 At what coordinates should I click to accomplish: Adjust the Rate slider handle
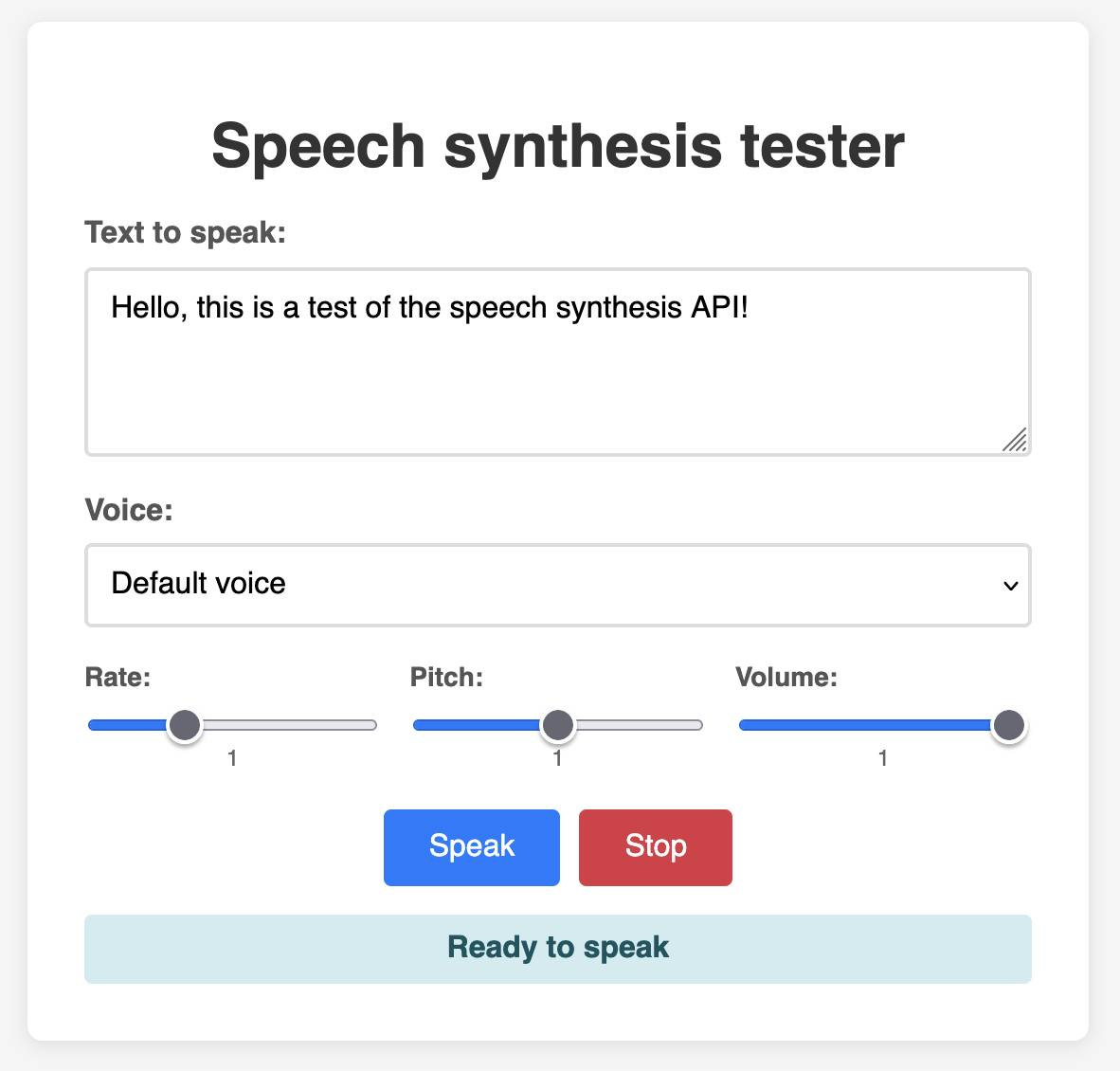click(x=185, y=724)
